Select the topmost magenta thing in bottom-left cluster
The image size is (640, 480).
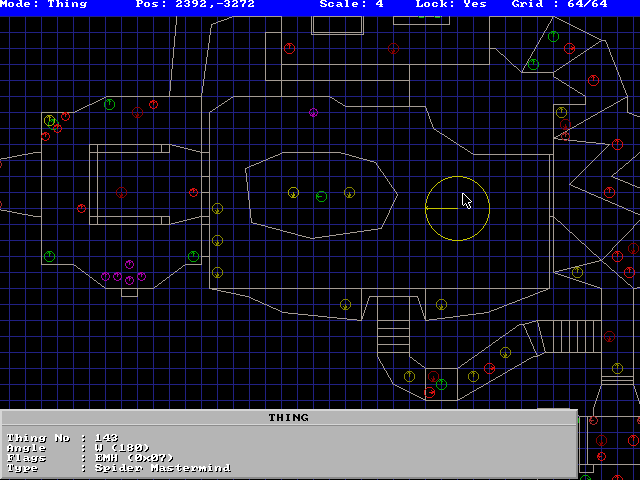(129, 265)
